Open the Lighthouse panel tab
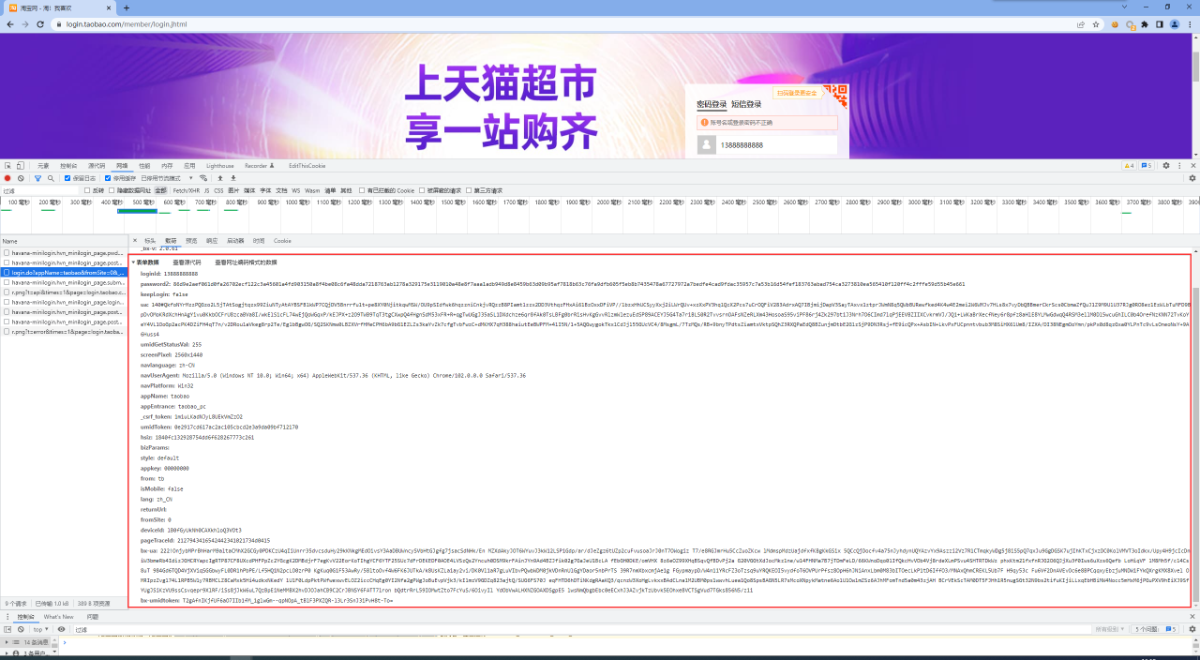 220,166
